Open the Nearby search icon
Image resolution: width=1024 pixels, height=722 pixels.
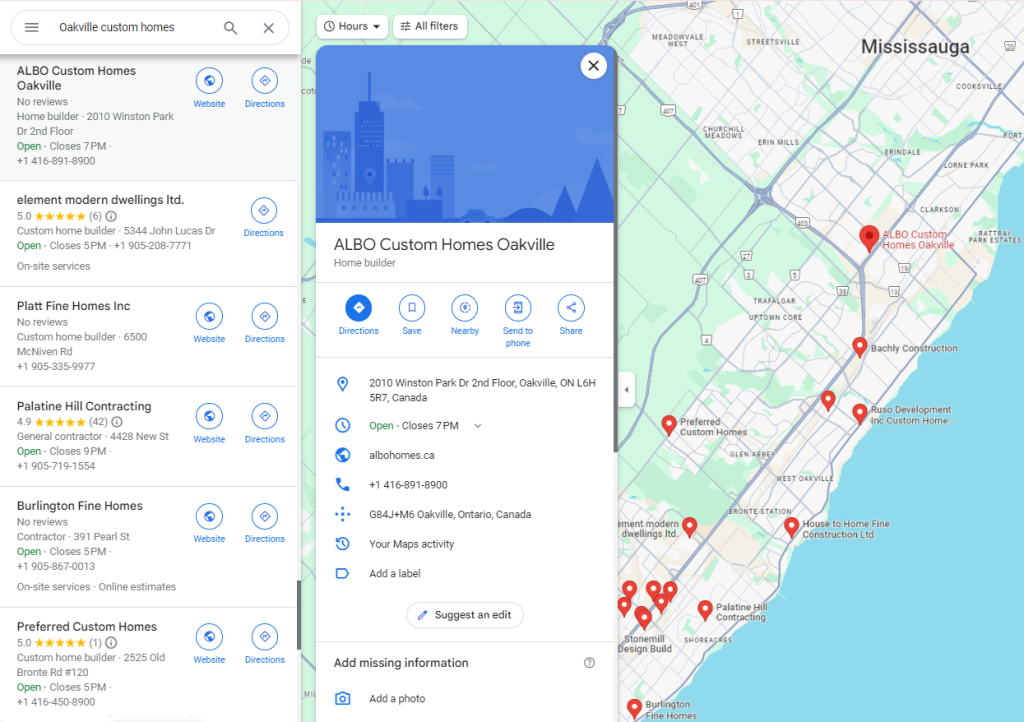(464, 310)
